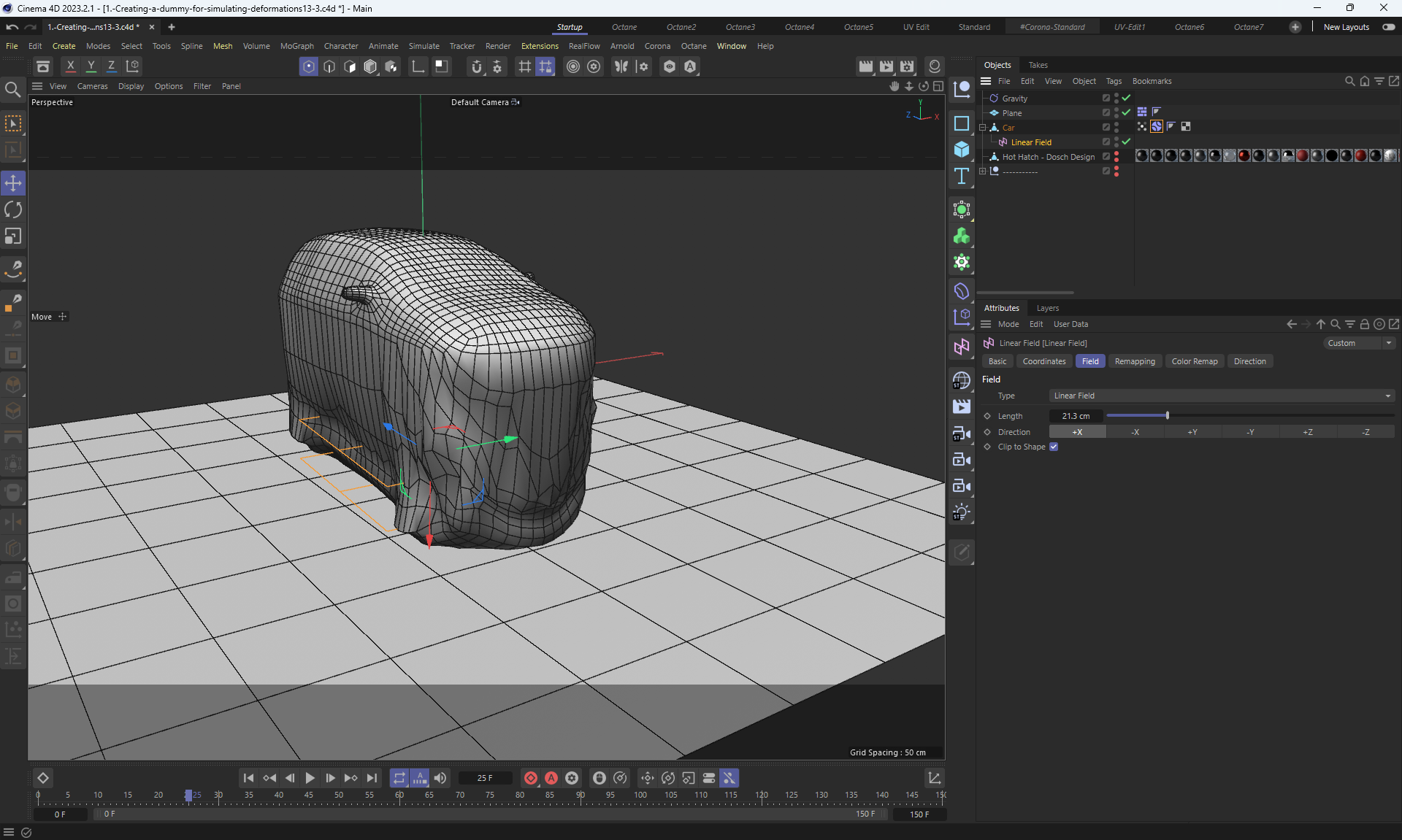This screenshot has height=840, width=1402.
Task: Switch to the Remapping tab
Action: pyautogui.click(x=1134, y=361)
